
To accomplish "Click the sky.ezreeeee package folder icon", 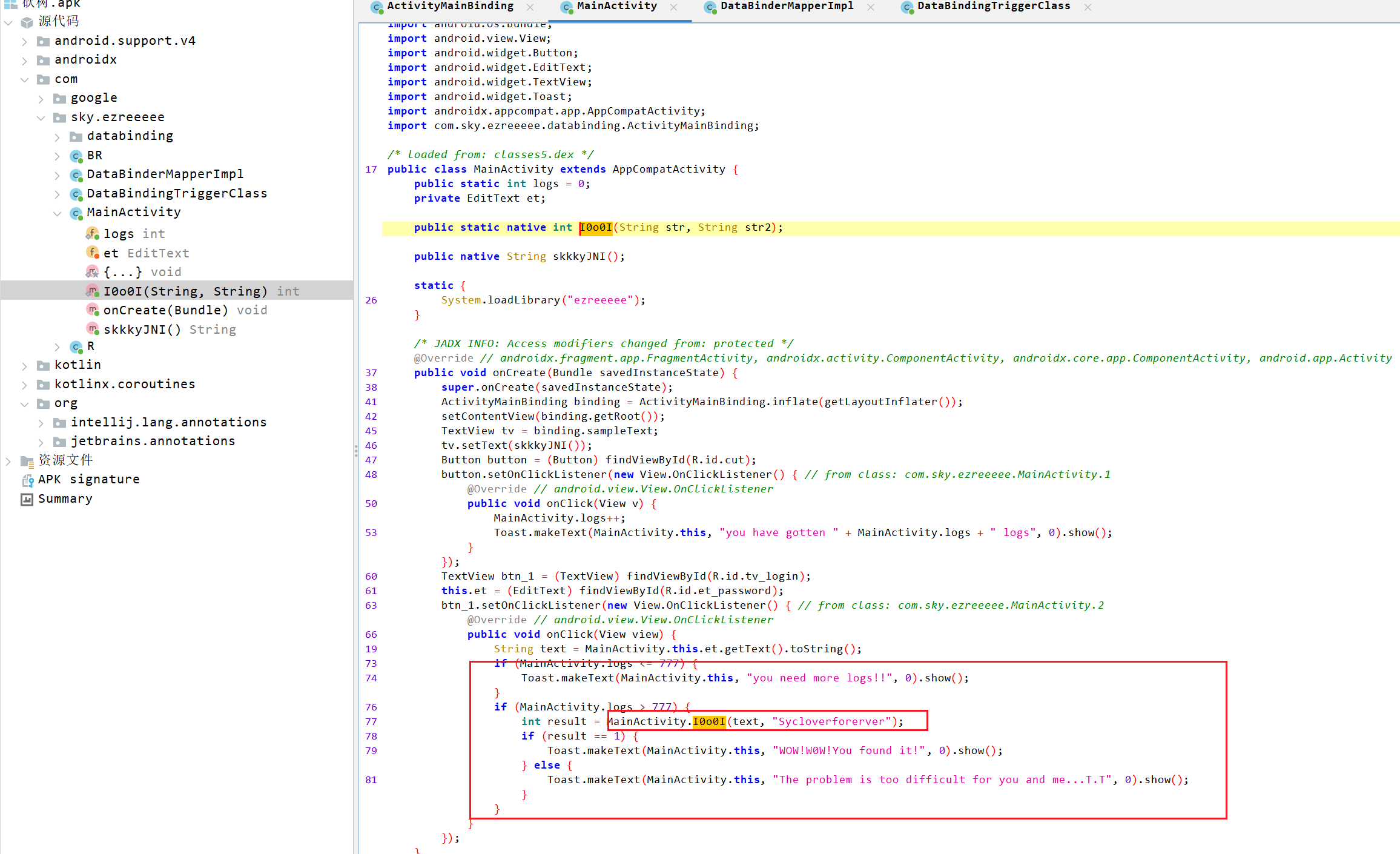I will coord(59,118).
